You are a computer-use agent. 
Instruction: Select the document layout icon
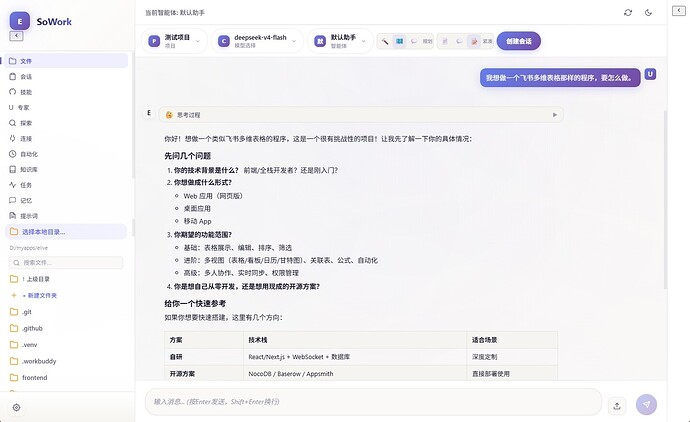pyautogui.click(x=445, y=41)
